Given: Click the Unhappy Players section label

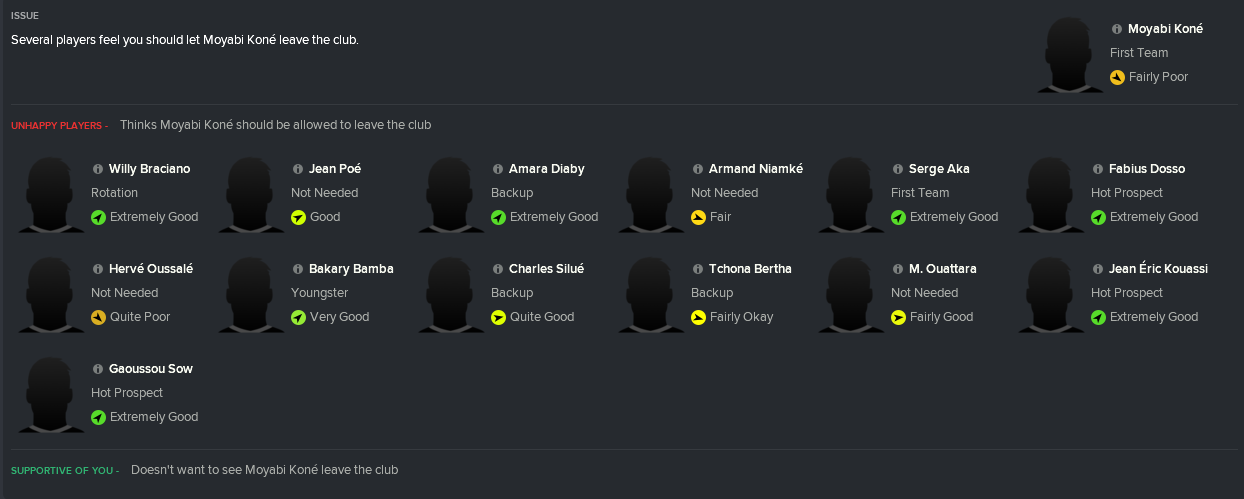Looking at the screenshot, I should 59,126.
